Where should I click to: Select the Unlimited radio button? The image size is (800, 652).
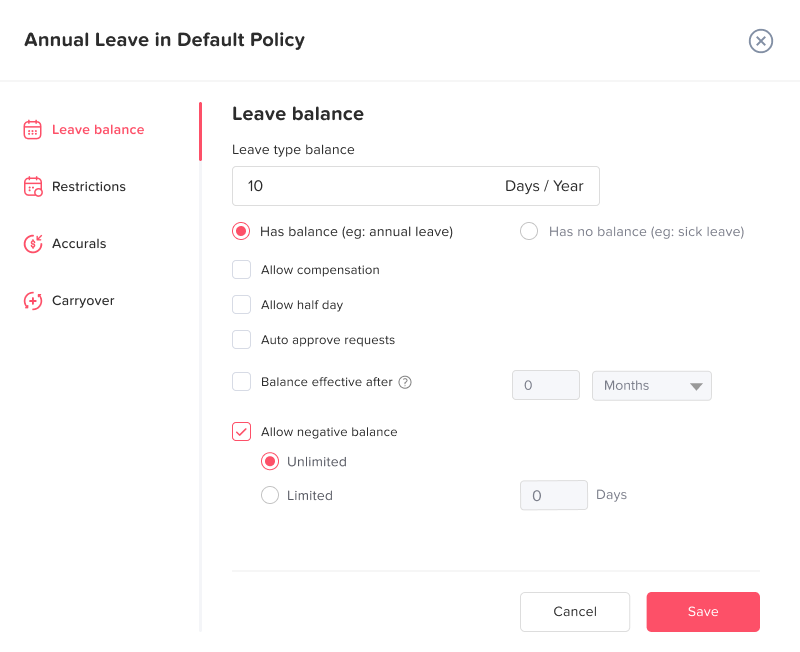[270, 462]
